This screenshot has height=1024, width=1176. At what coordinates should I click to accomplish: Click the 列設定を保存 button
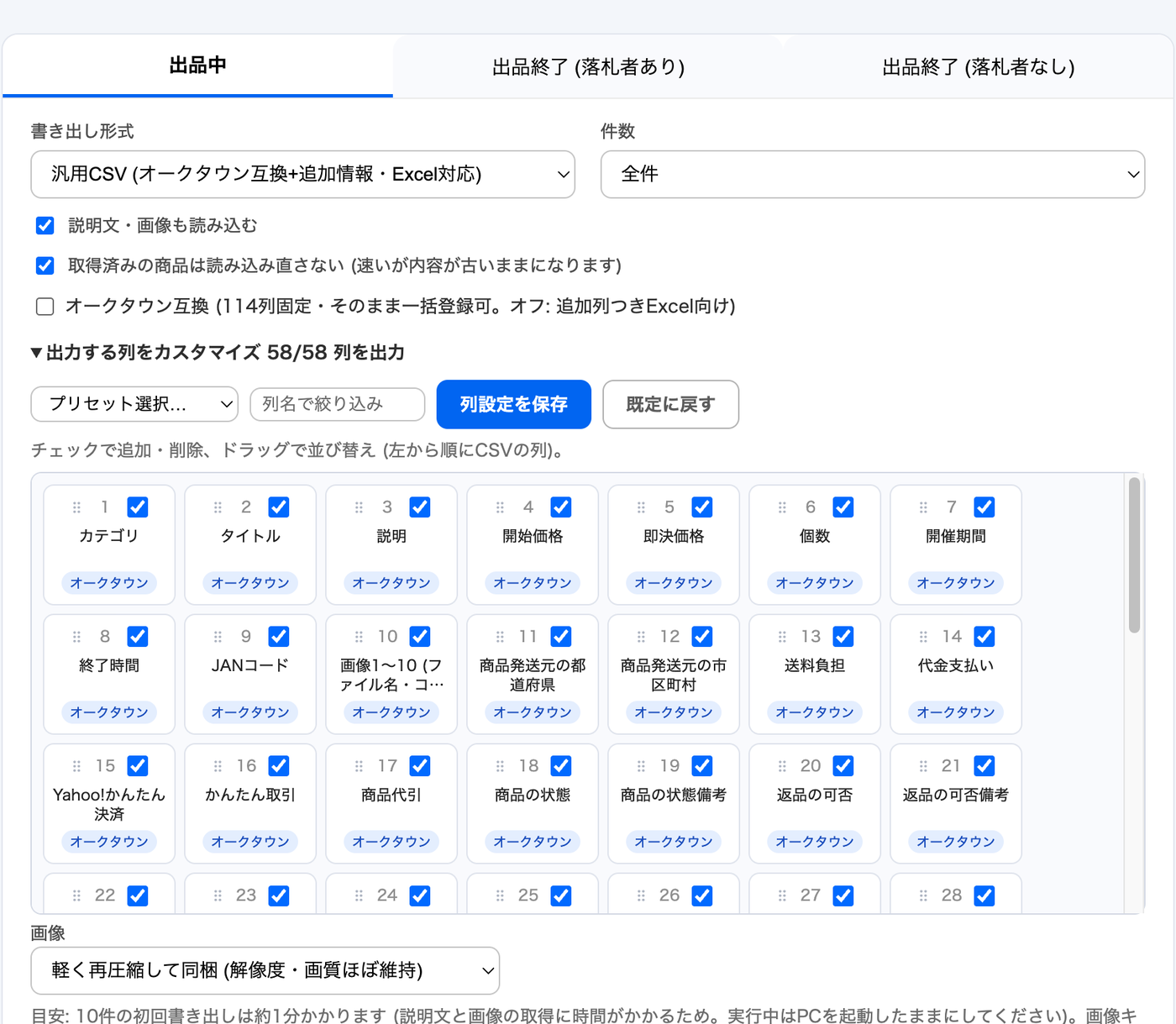click(514, 404)
